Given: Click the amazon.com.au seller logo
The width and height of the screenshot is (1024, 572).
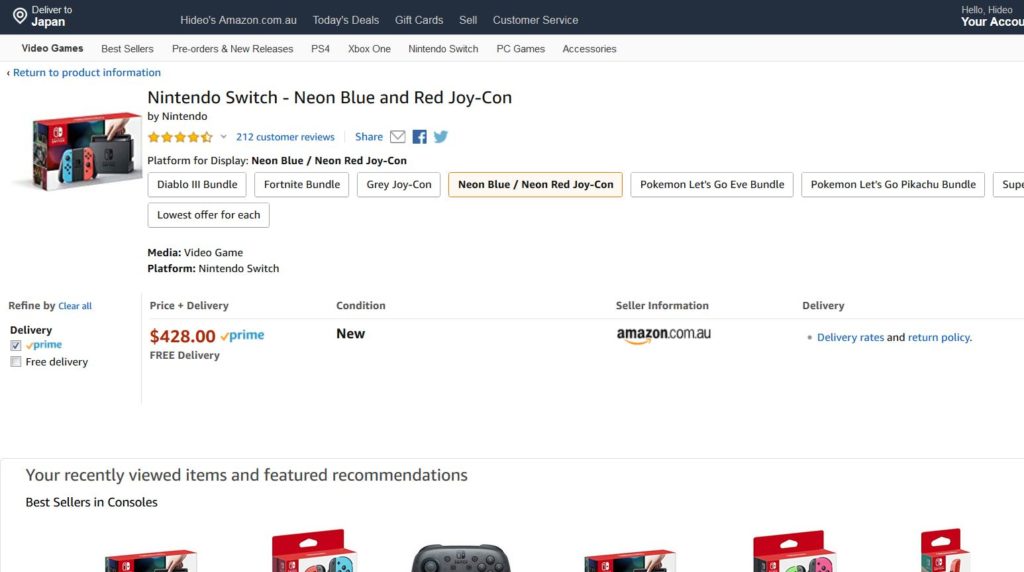Looking at the screenshot, I should [663, 335].
